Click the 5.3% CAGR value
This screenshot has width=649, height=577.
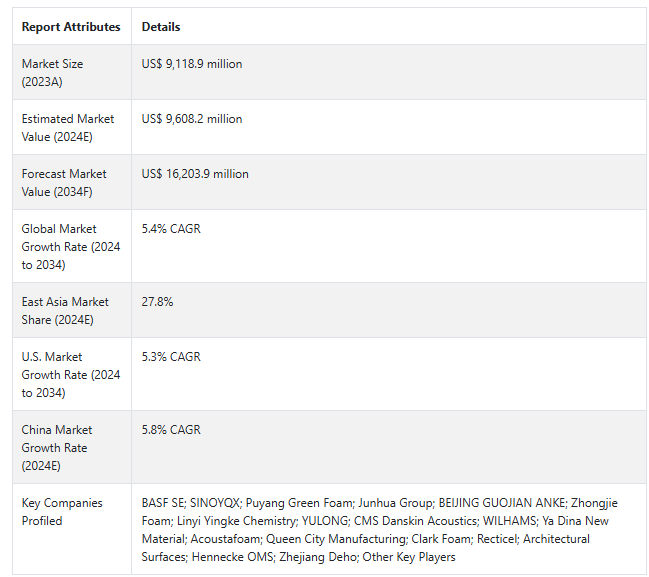pyautogui.click(x=171, y=357)
